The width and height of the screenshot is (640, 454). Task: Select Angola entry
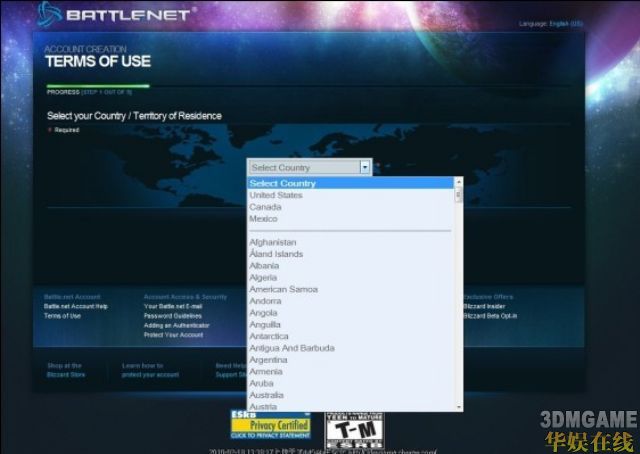click(x=350, y=313)
